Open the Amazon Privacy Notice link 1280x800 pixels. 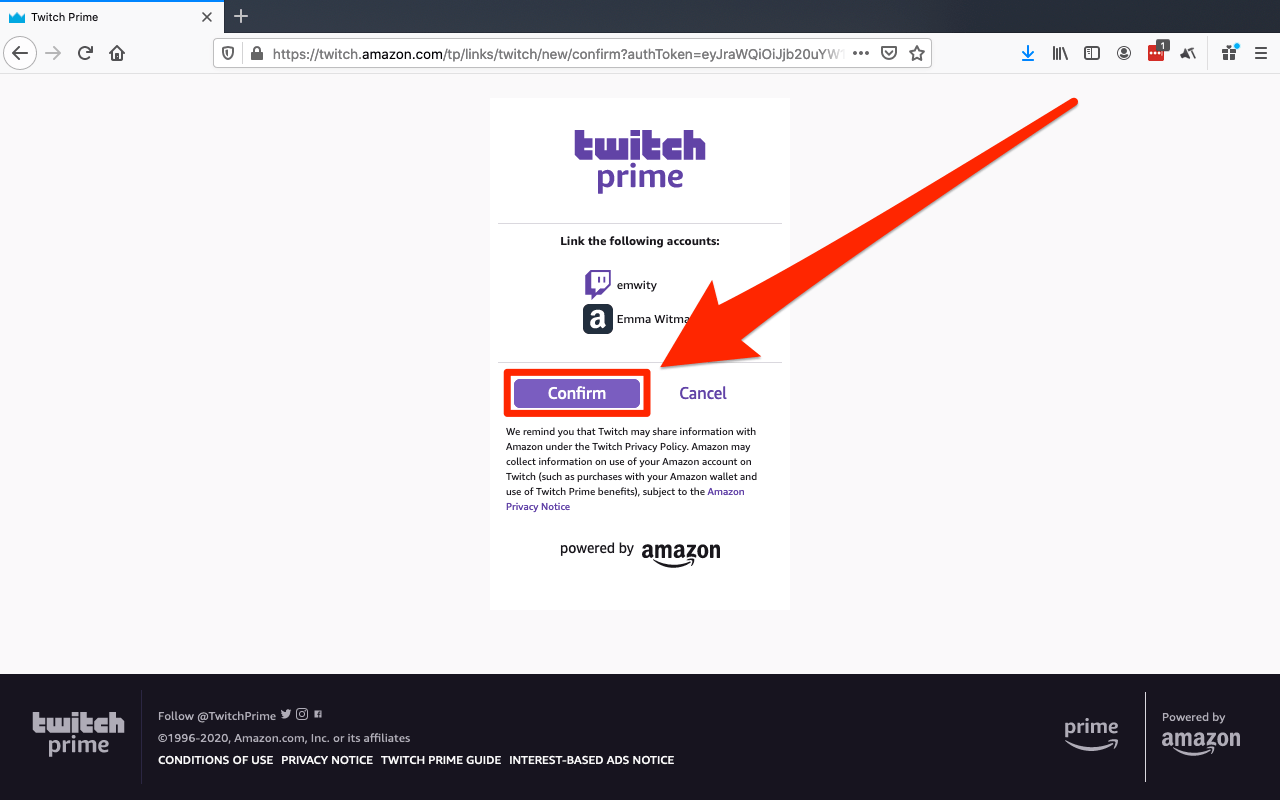point(625,499)
